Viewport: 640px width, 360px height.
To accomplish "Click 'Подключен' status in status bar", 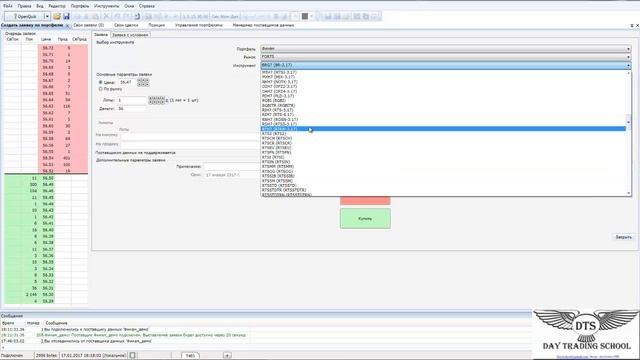I will [x=12, y=356].
